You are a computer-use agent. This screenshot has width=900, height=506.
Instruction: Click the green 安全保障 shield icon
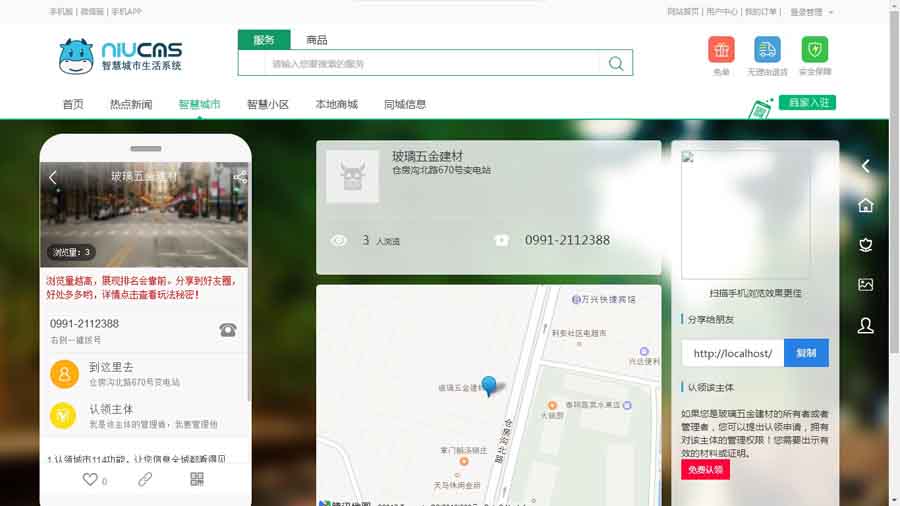click(x=814, y=50)
